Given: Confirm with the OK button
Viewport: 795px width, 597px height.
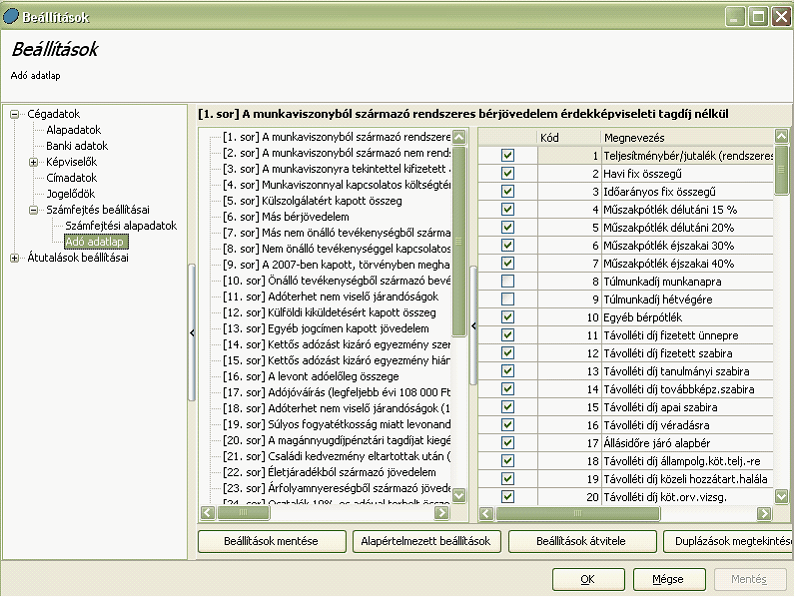Looking at the screenshot, I should [588, 579].
